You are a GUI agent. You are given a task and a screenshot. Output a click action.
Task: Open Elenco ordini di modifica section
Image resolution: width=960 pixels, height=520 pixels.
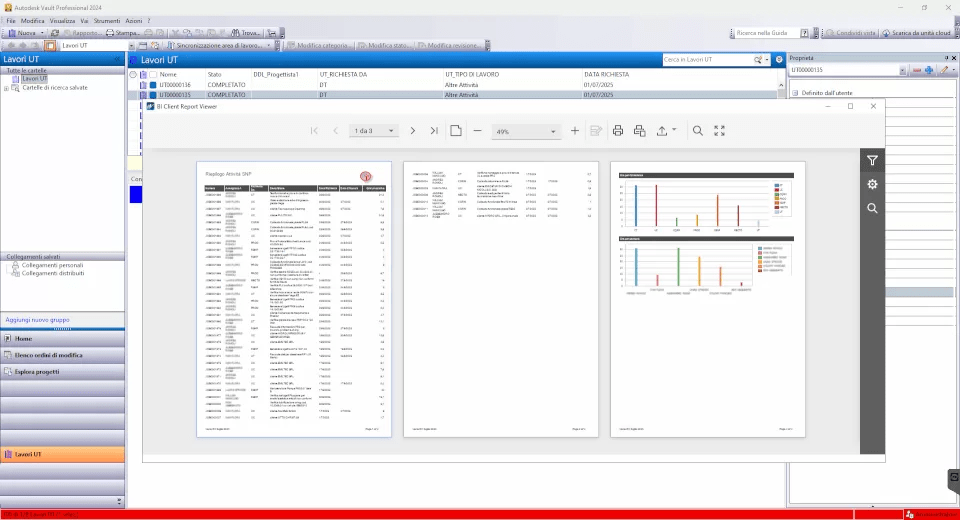62,355
